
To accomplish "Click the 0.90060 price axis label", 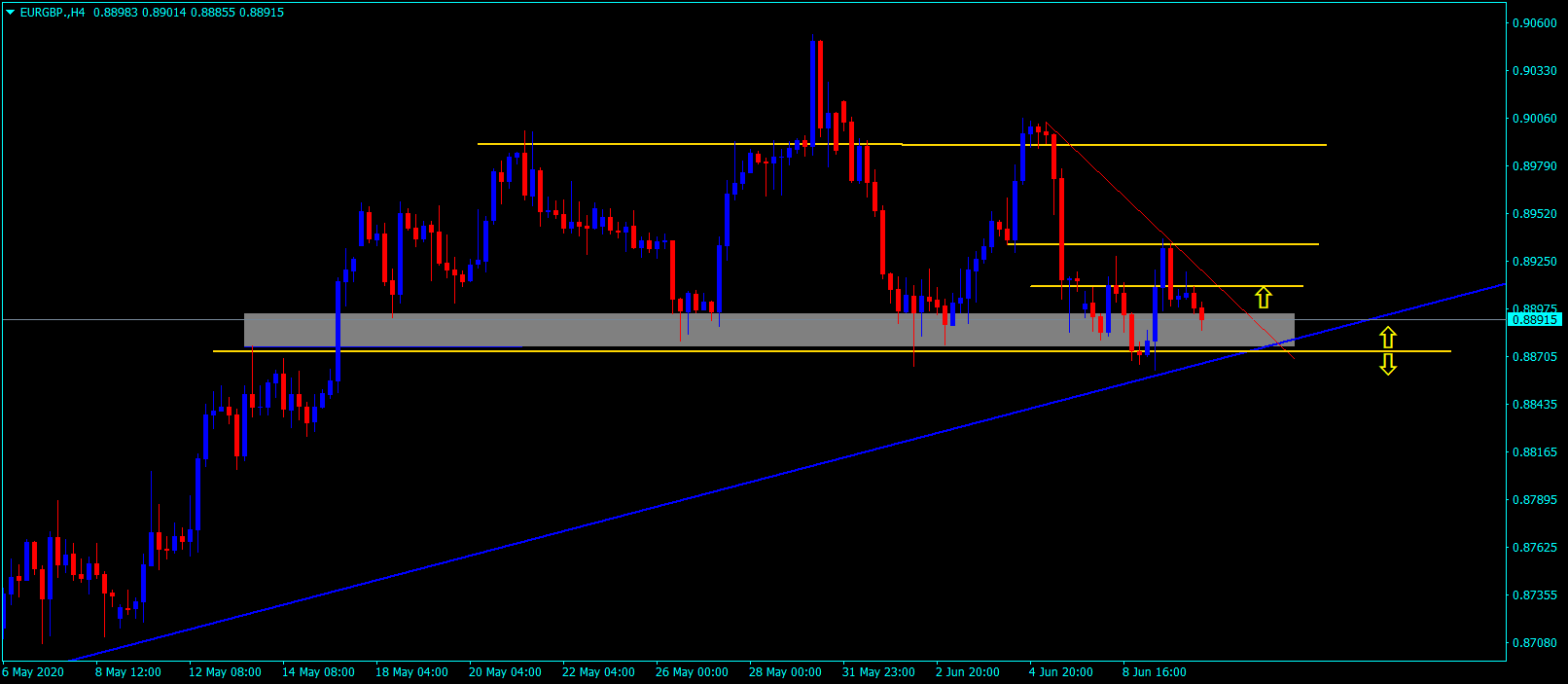I will point(1535,119).
